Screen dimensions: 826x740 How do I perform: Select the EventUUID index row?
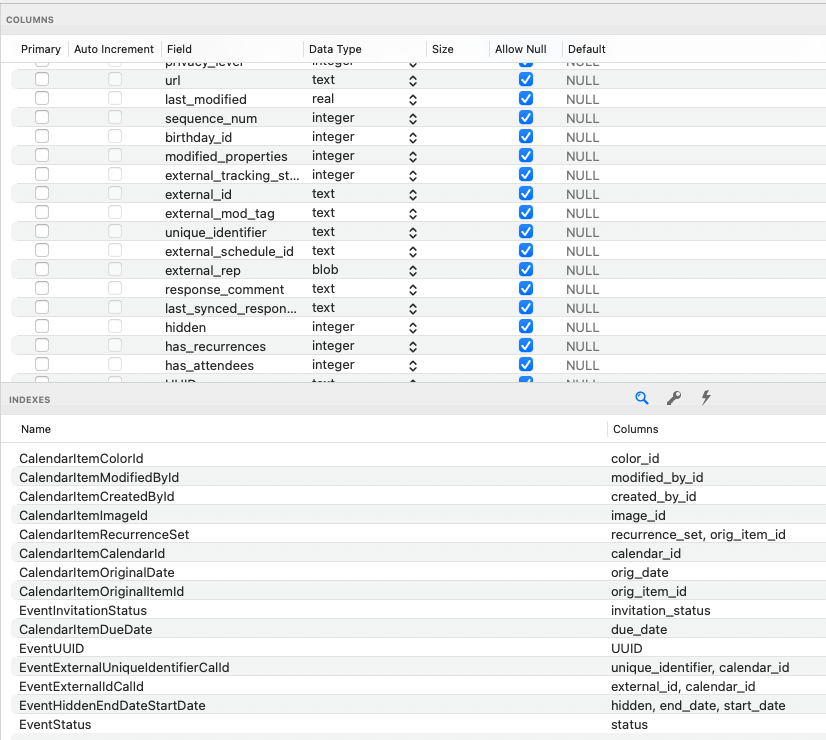click(x=52, y=648)
